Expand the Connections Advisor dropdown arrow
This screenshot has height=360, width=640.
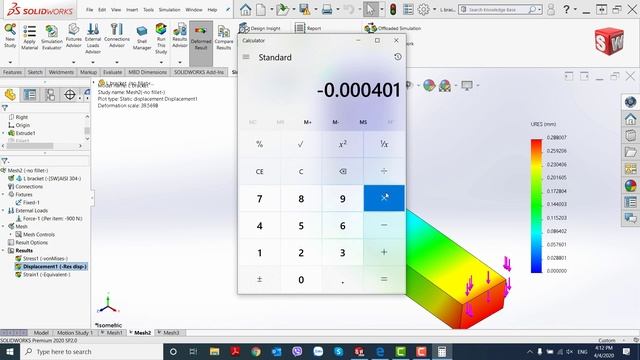point(117,62)
